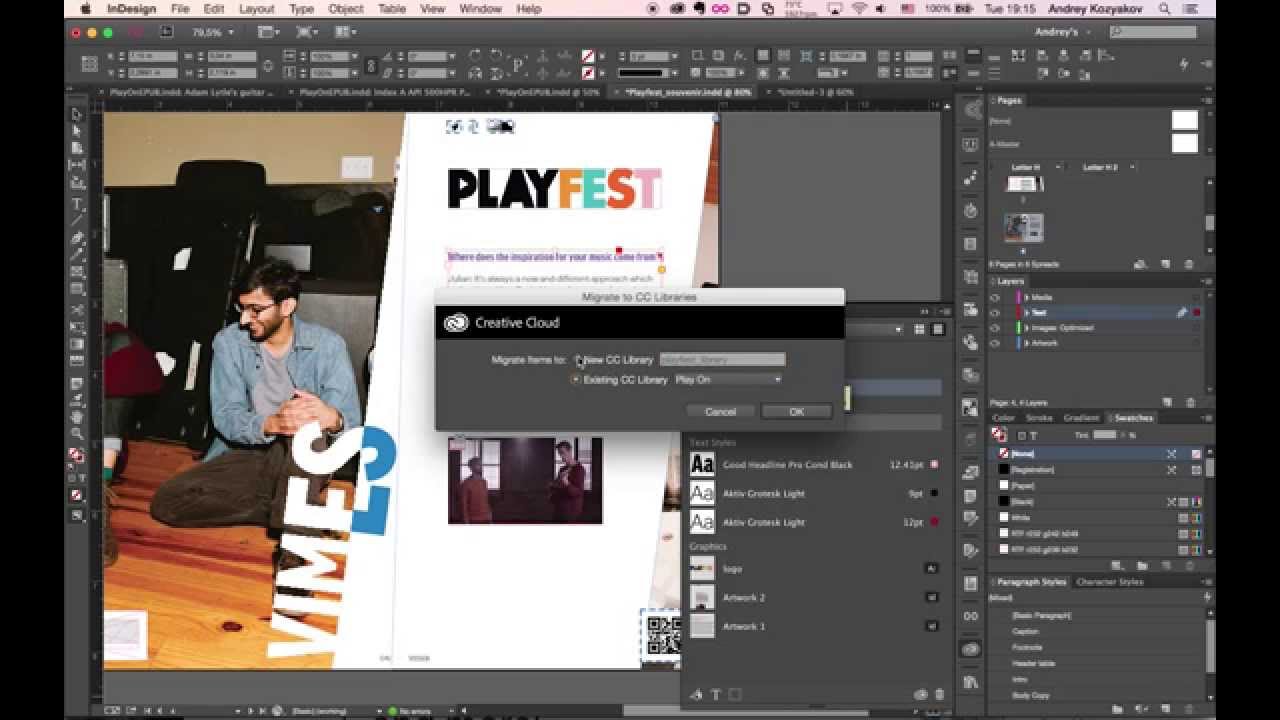Expand the Media layer
Image resolution: width=1280 pixels, height=720 pixels.
(x=1027, y=297)
